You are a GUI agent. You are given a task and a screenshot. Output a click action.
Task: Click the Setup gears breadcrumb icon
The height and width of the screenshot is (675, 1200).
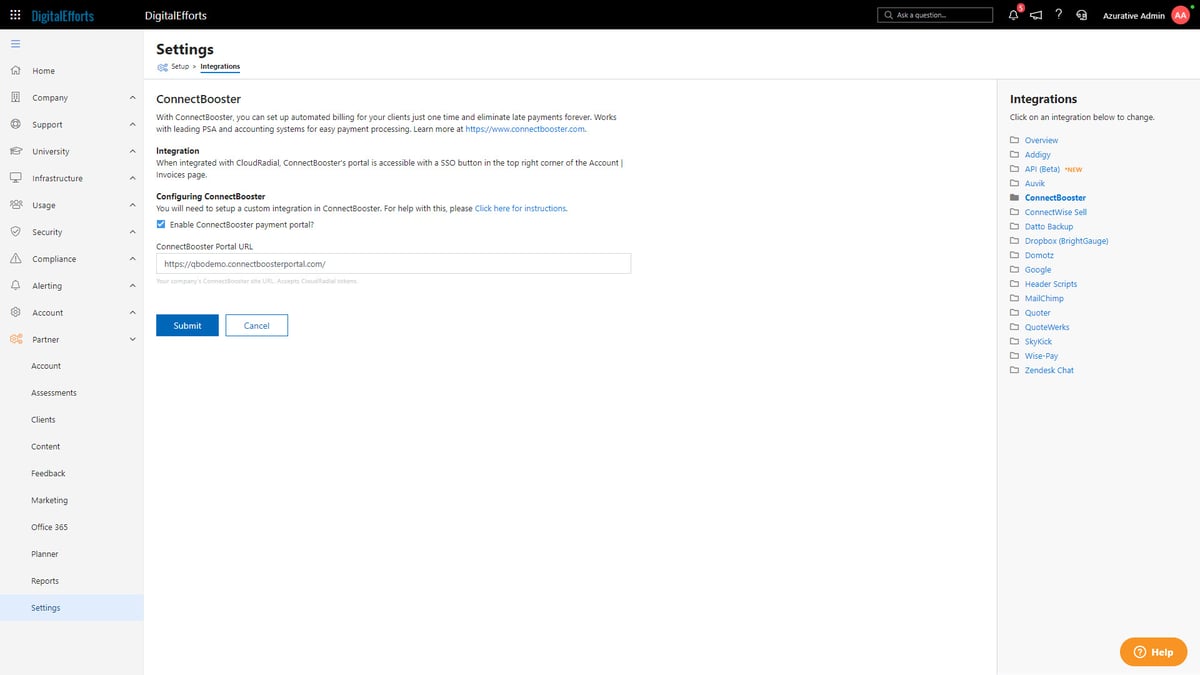pyautogui.click(x=162, y=67)
